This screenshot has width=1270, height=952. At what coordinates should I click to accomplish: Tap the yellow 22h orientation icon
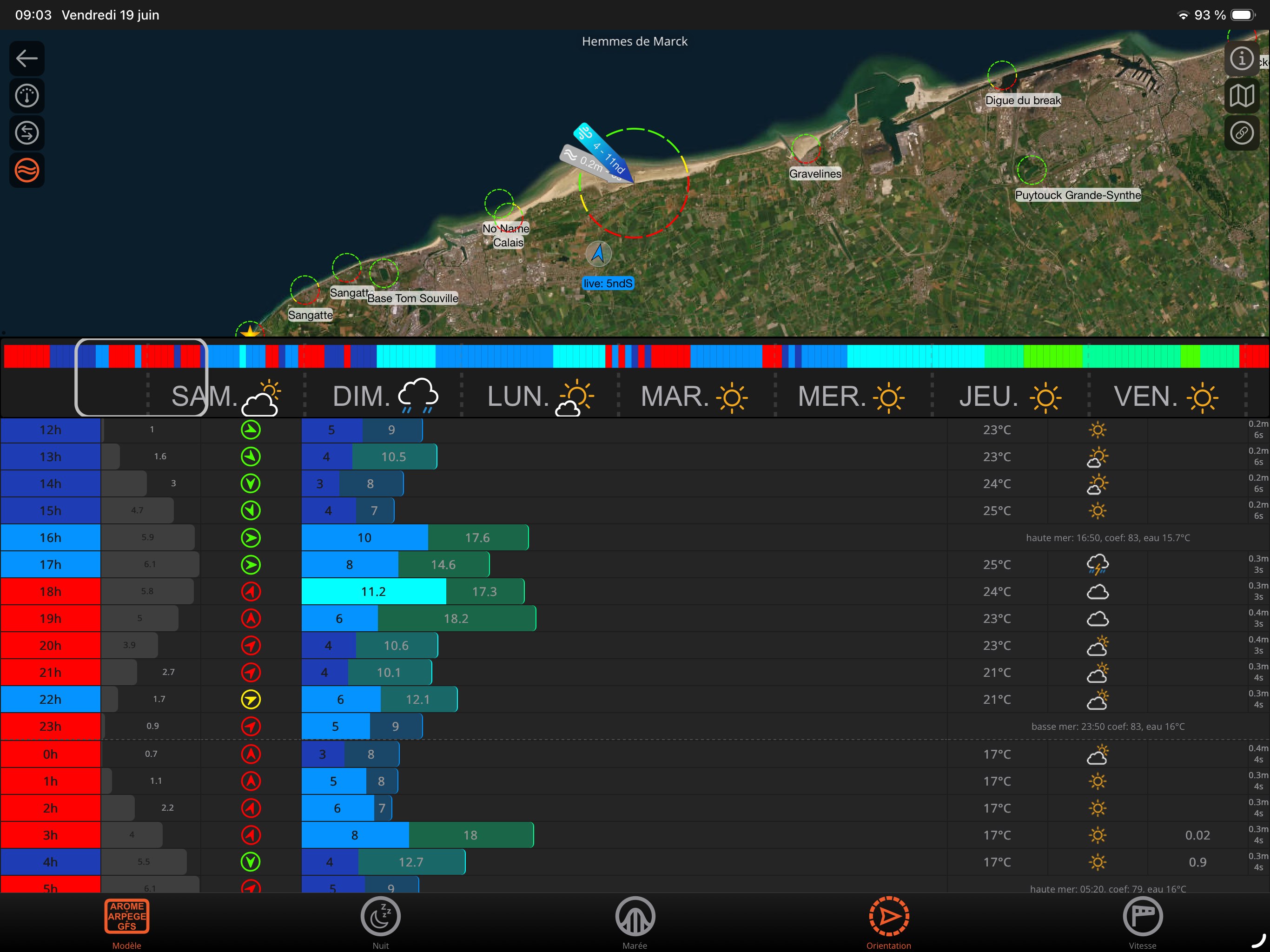click(250, 700)
